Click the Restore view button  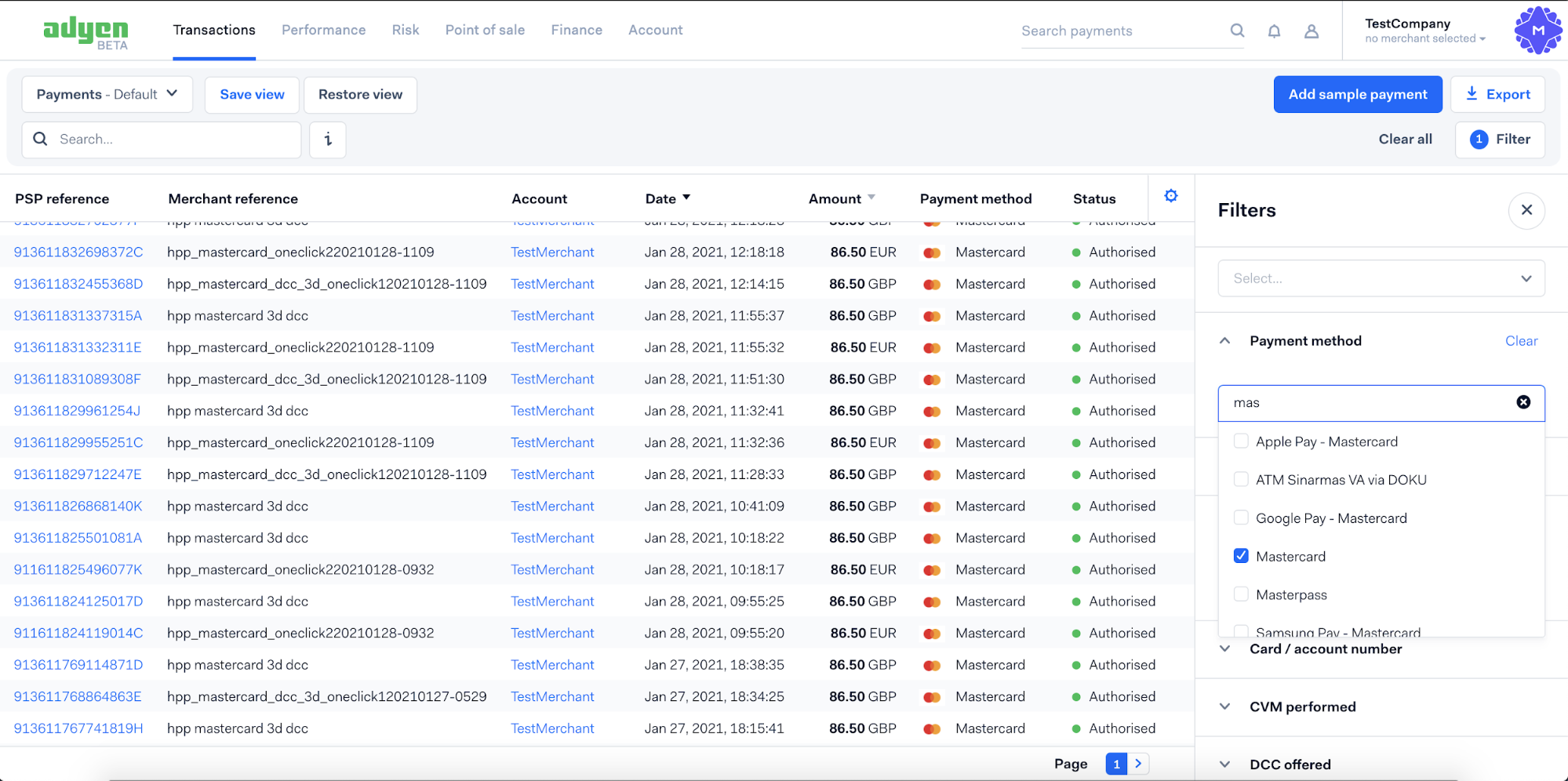[360, 94]
